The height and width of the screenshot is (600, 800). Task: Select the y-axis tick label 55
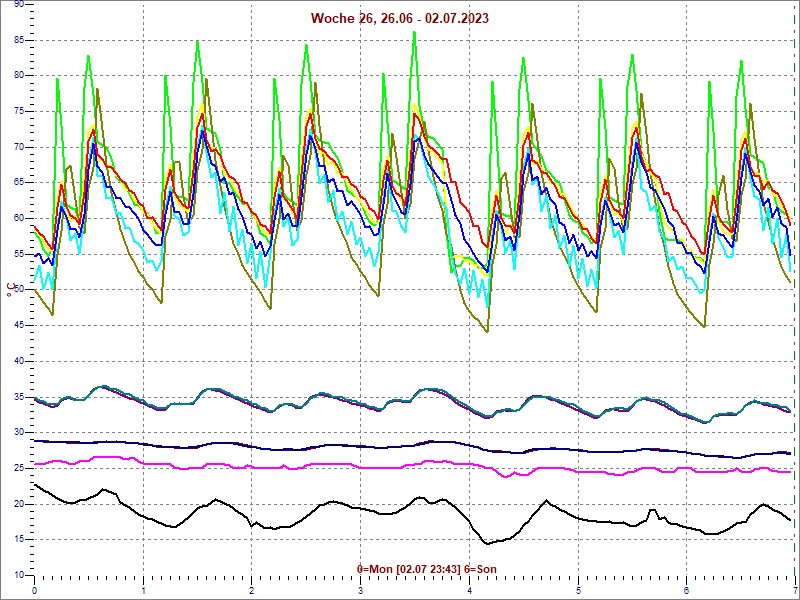pos(18,254)
